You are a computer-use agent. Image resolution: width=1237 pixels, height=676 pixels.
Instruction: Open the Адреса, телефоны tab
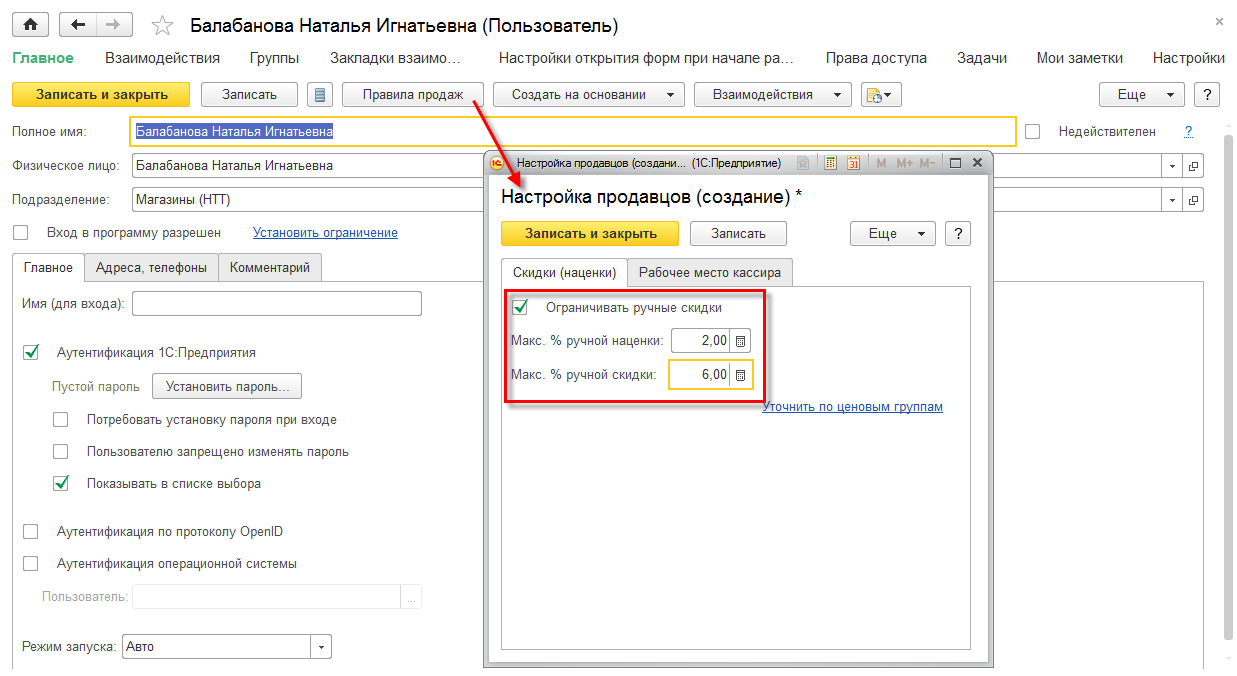(x=152, y=267)
